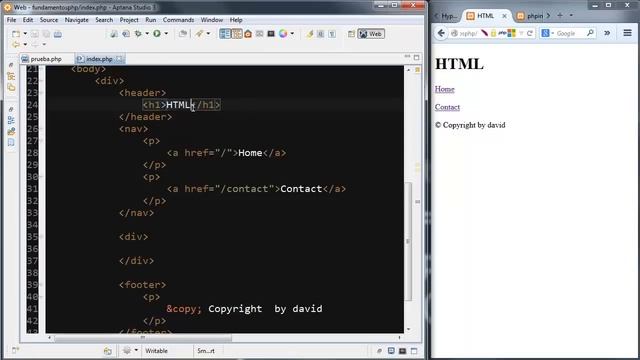Collapse the fold marker at line 27
This screenshot has height=360, width=640.
coord(42,141)
